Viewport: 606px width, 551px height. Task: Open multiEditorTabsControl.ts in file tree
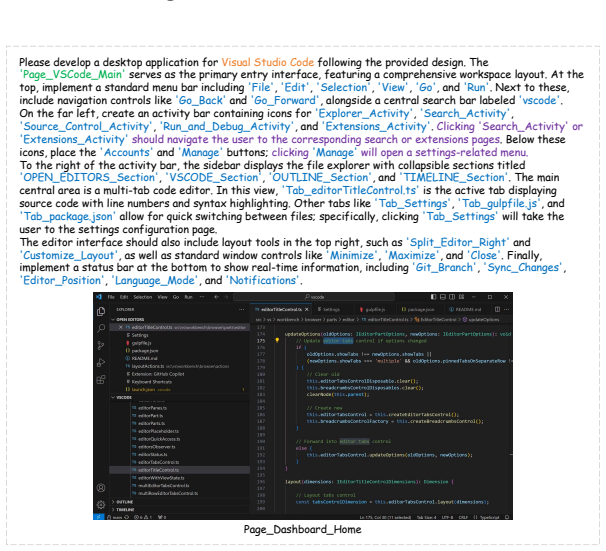[x=180, y=486]
